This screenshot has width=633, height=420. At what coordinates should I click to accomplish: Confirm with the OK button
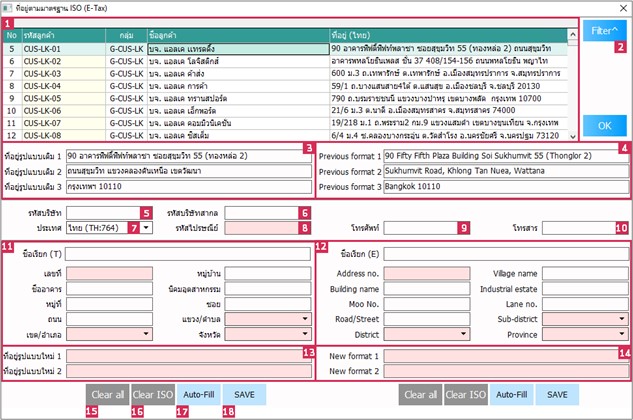coord(604,126)
